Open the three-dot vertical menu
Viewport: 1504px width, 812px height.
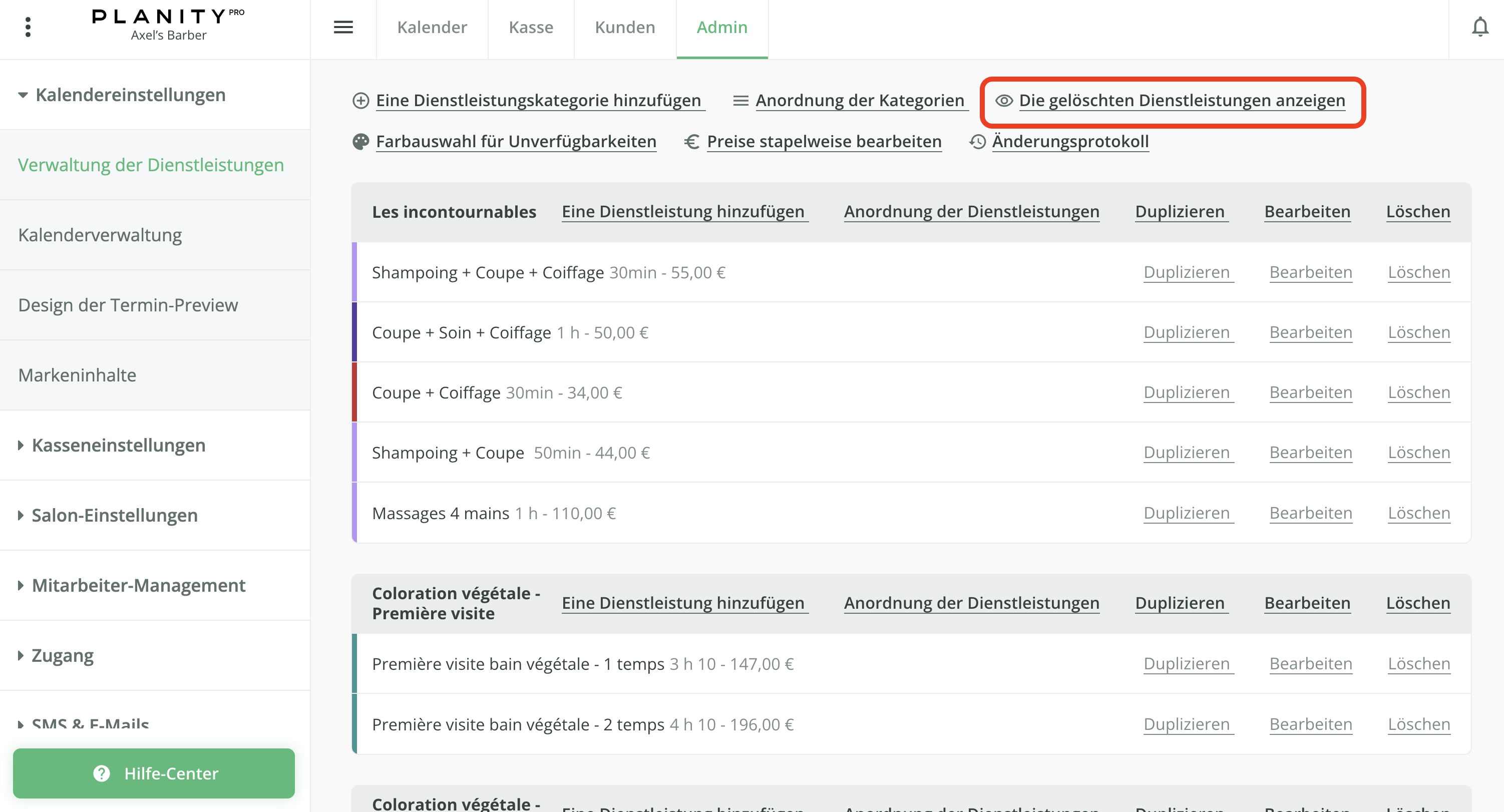click(28, 27)
